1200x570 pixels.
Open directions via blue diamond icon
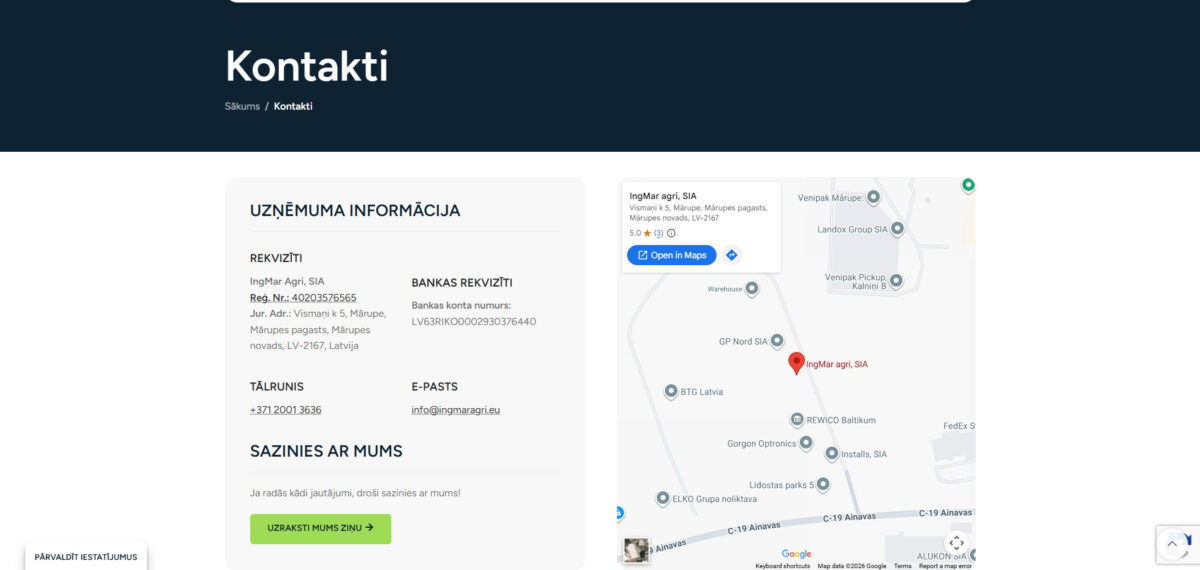tap(731, 255)
